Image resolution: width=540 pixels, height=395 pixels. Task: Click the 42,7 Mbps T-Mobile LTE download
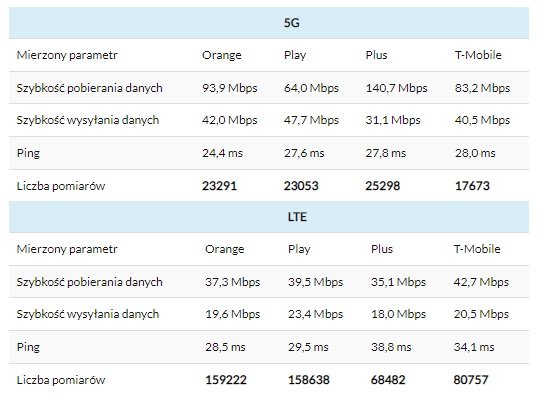pos(481,282)
